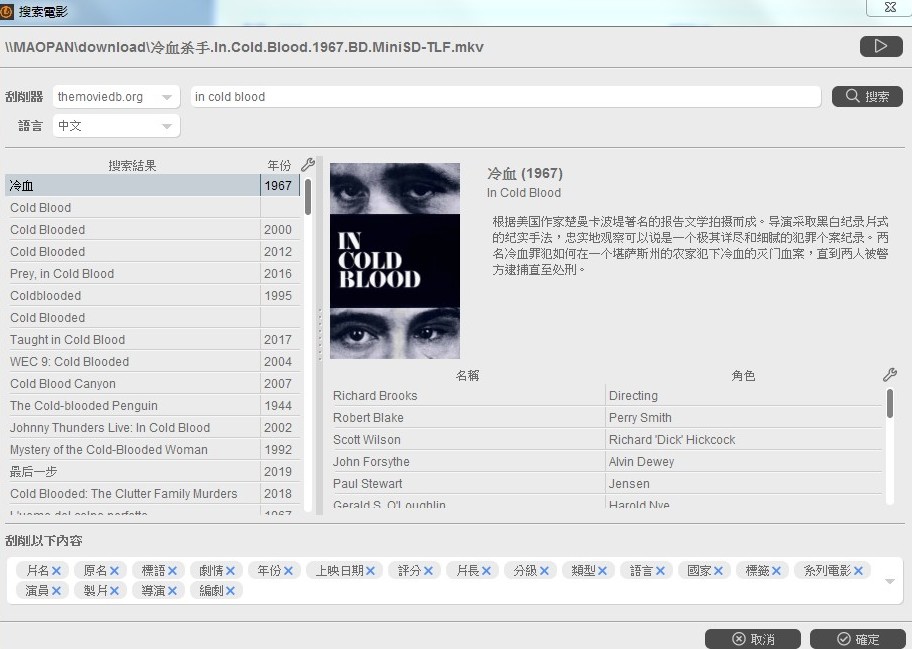
Task: Select result Taught in Cold Blood
Action: point(152,340)
